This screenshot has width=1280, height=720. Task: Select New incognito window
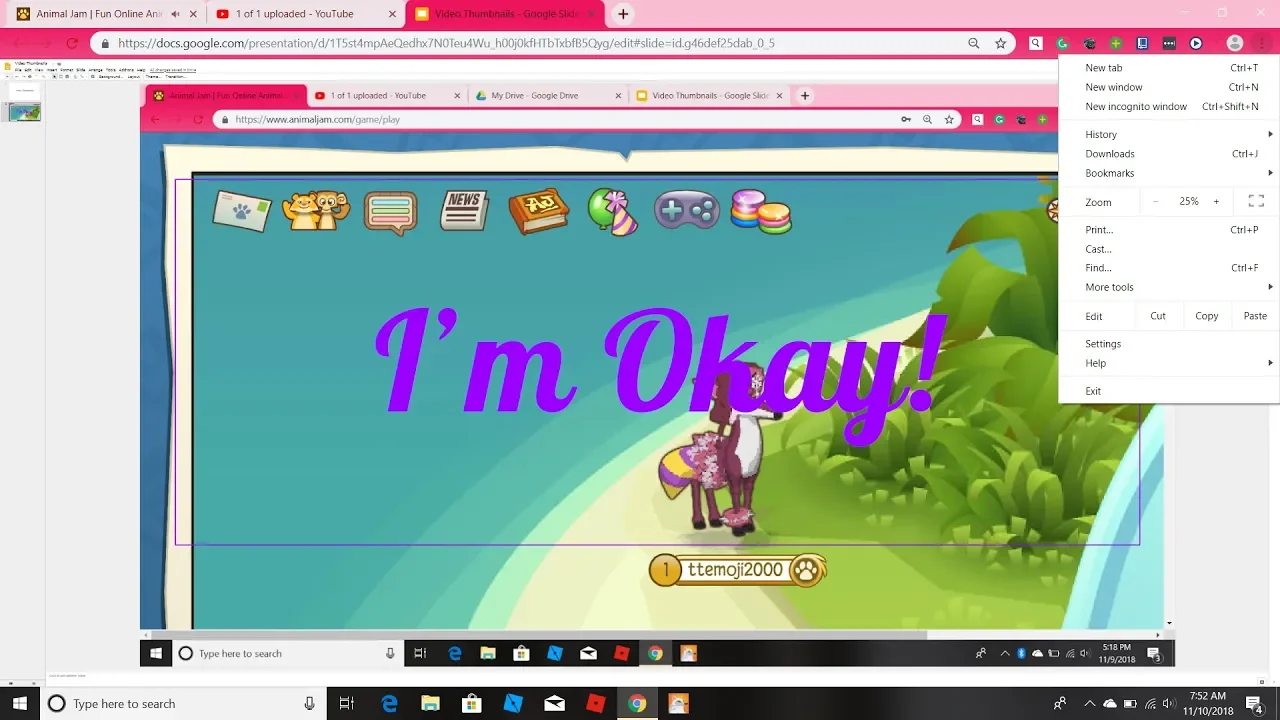point(1169,106)
